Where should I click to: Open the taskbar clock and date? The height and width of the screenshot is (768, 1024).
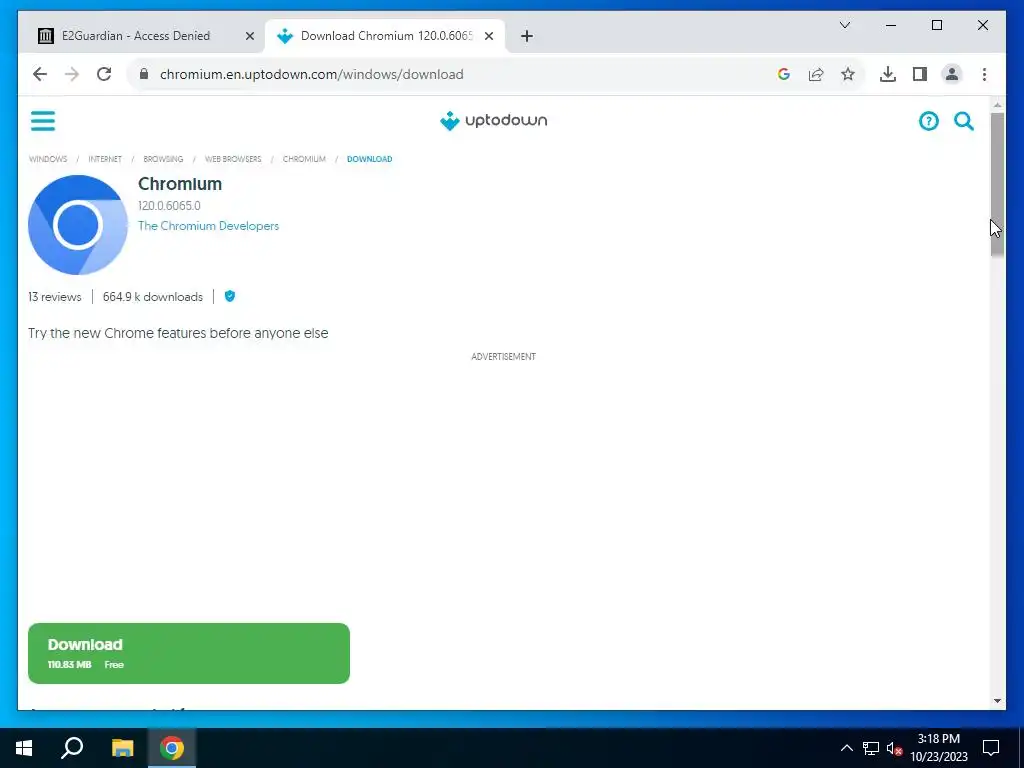click(939, 748)
